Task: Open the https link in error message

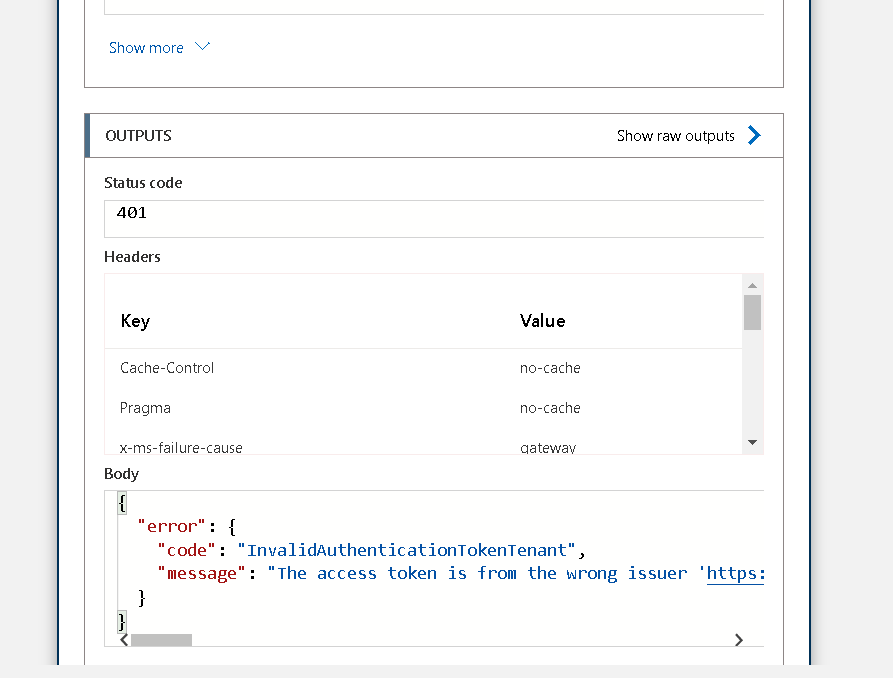Action: [735, 573]
